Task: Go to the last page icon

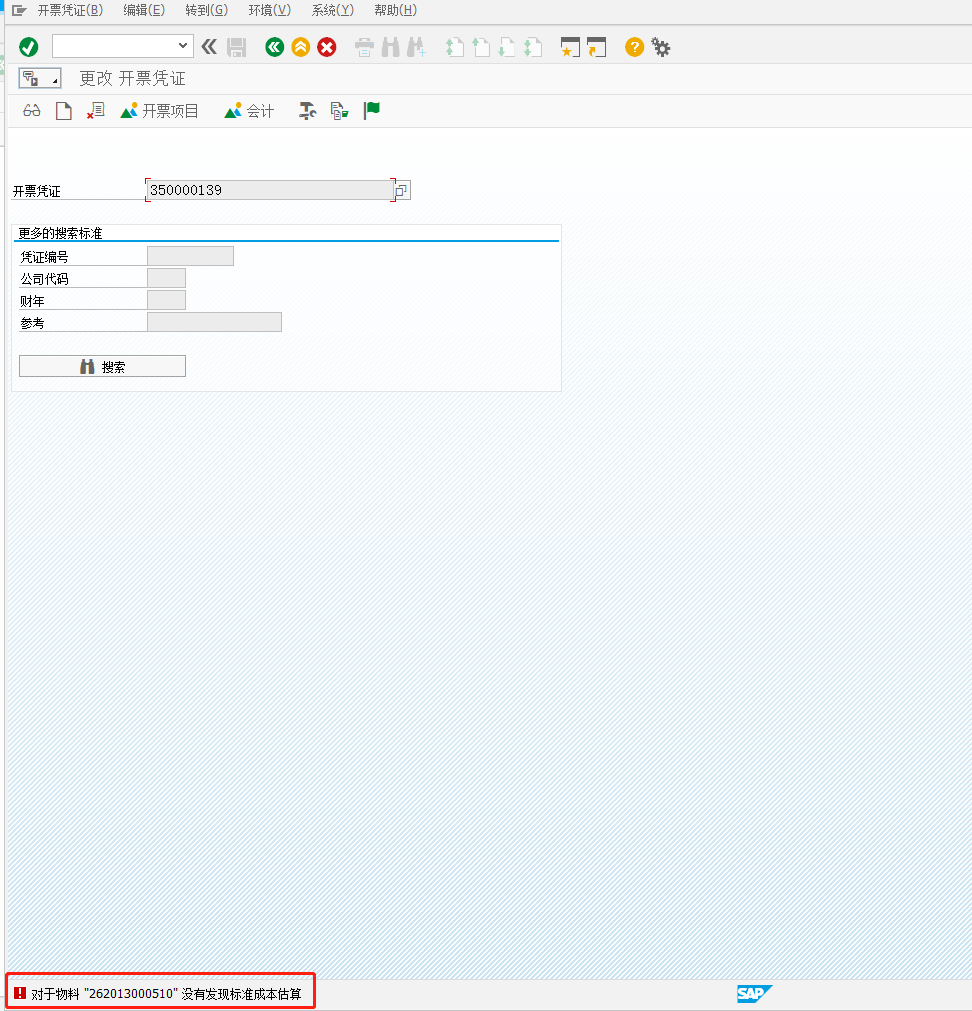Action: [x=532, y=47]
